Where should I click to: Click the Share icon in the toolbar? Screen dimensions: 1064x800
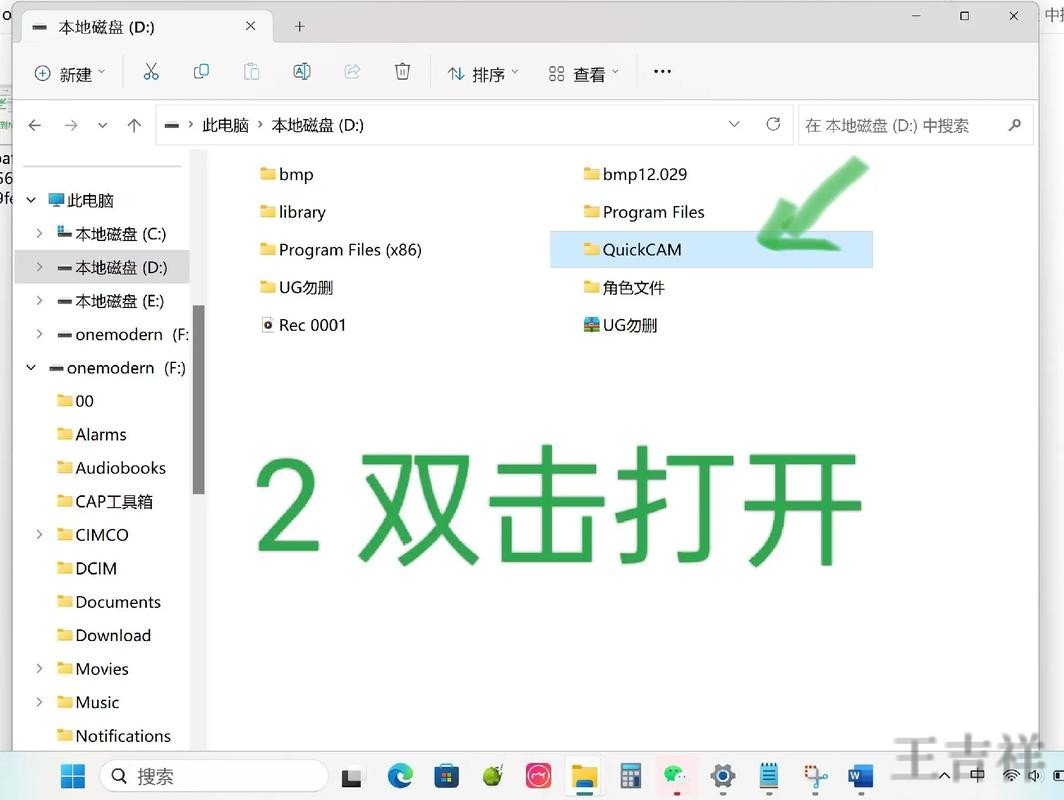click(x=352, y=72)
